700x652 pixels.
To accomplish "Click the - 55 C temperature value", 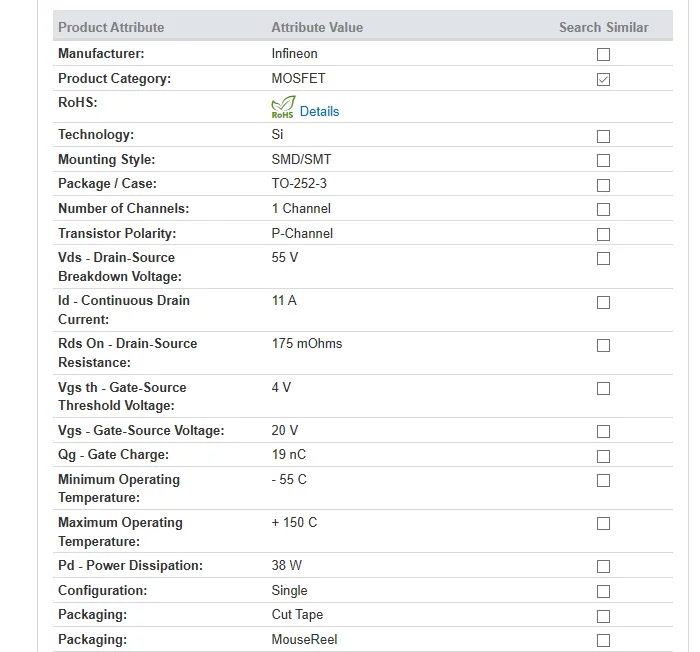I will point(289,480).
